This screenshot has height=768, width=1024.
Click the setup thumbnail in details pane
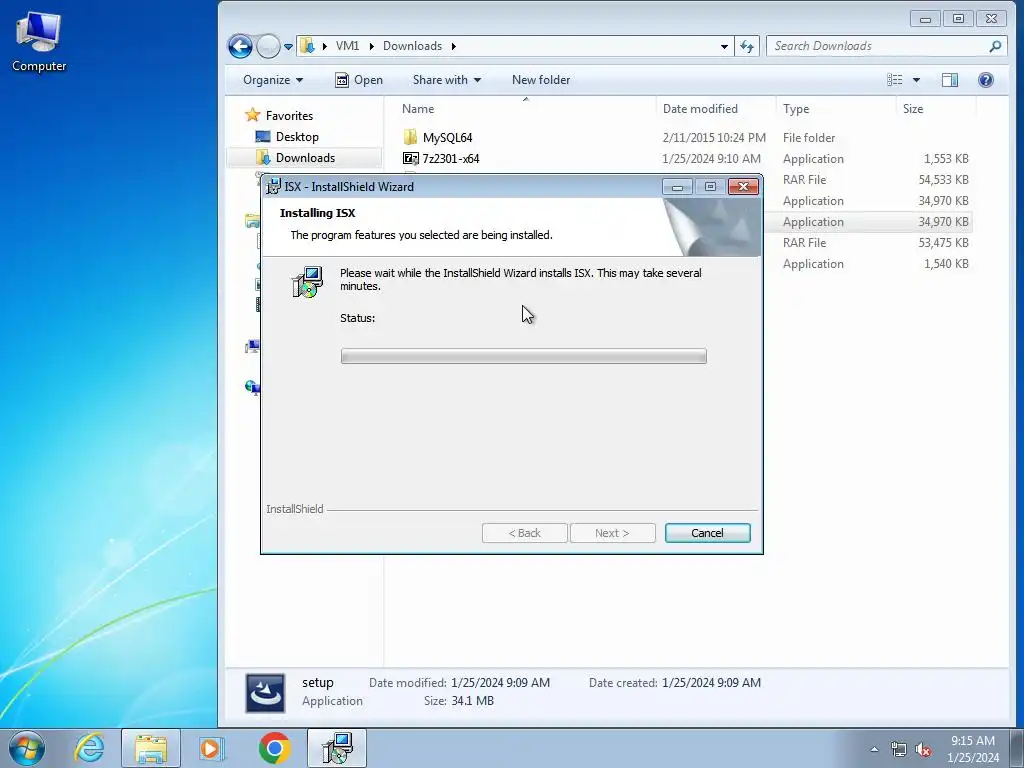[x=265, y=693]
